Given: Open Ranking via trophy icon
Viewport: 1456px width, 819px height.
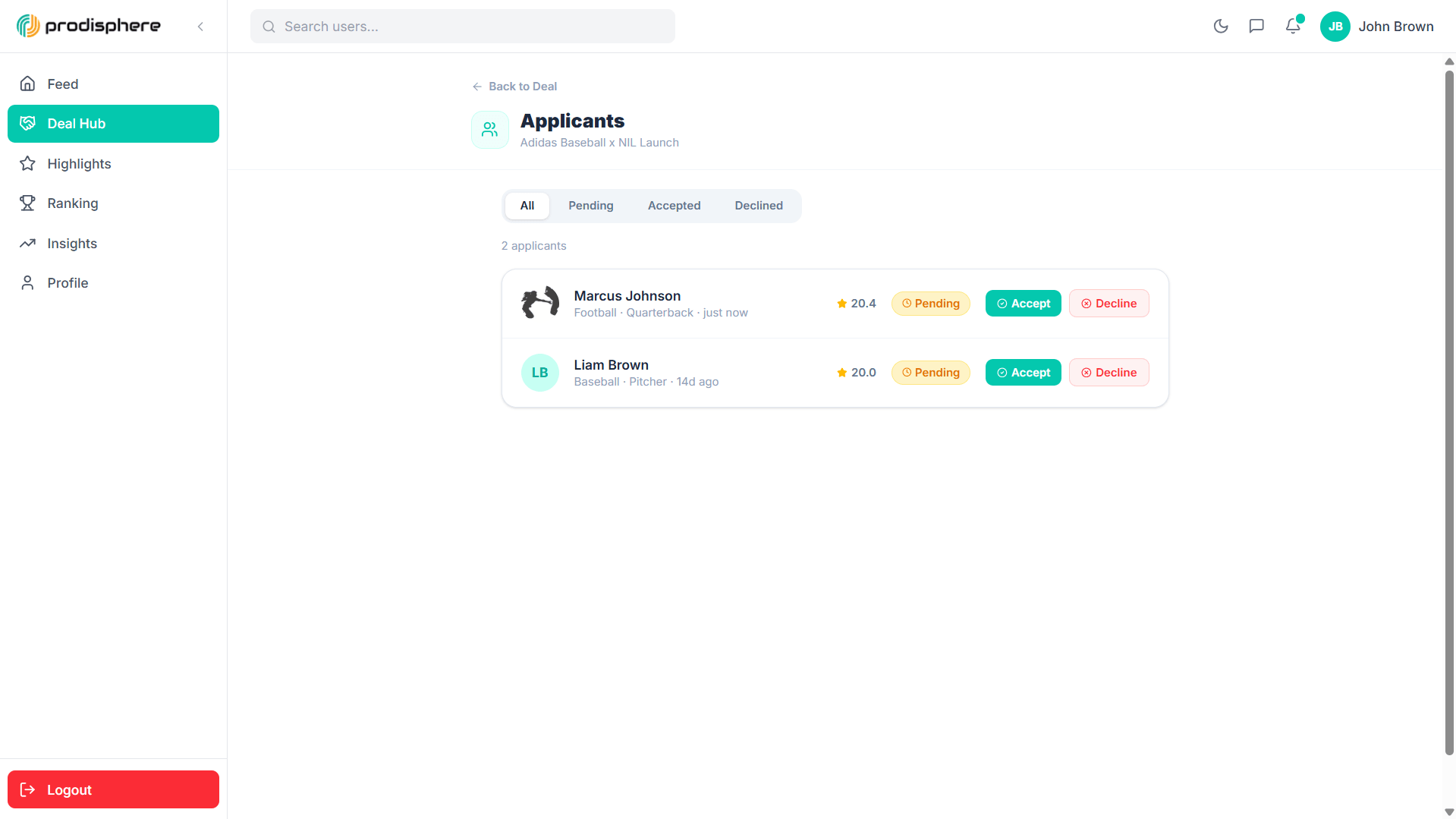Looking at the screenshot, I should 27,203.
